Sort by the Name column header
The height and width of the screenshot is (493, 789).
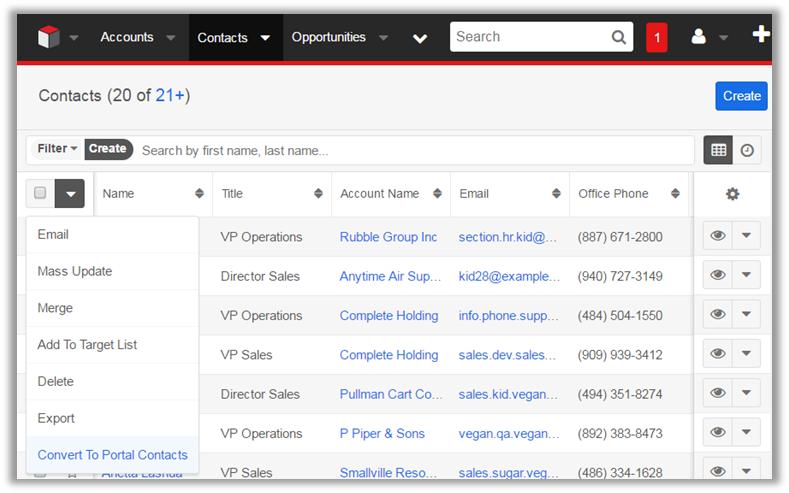coord(118,194)
